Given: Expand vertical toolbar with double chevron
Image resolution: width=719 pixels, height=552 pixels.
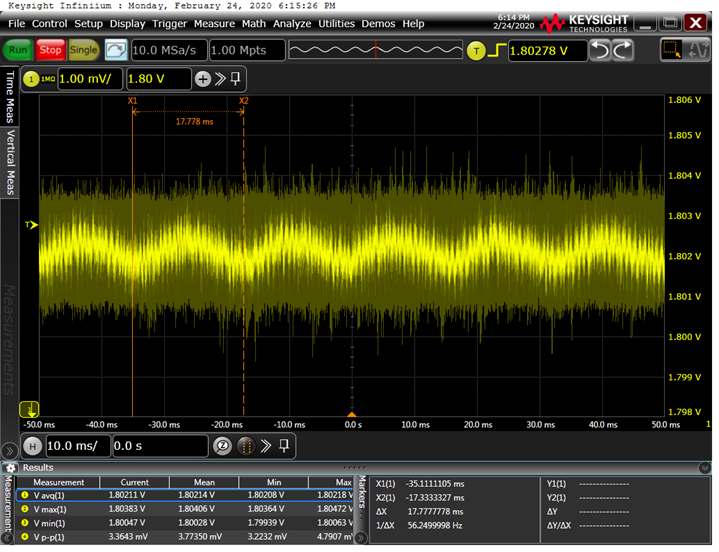Looking at the screenshot, I should click(221, 79).
